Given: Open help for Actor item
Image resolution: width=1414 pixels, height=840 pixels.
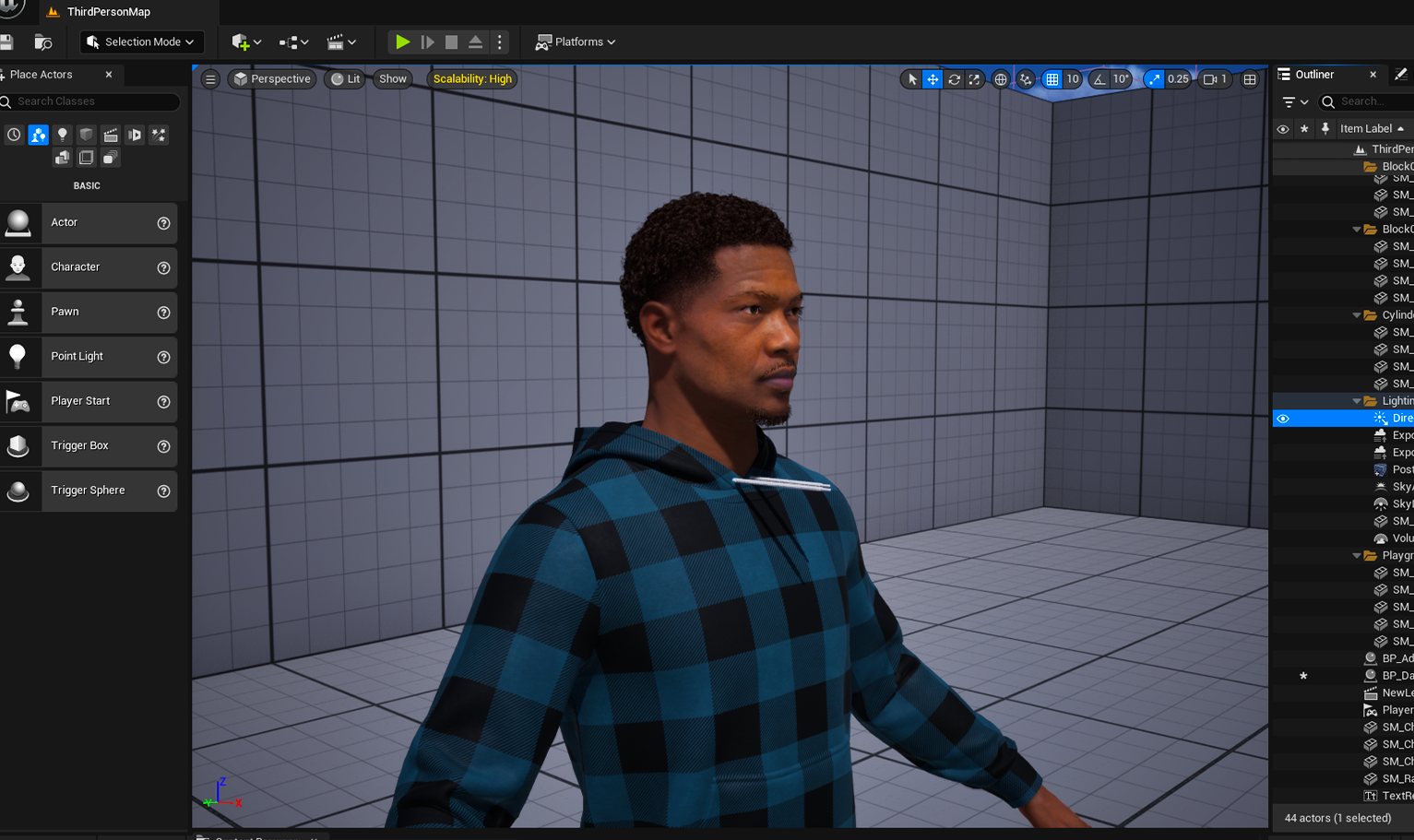Looking at the screenshot, I should pyautogui.click(x=163, y=223).
